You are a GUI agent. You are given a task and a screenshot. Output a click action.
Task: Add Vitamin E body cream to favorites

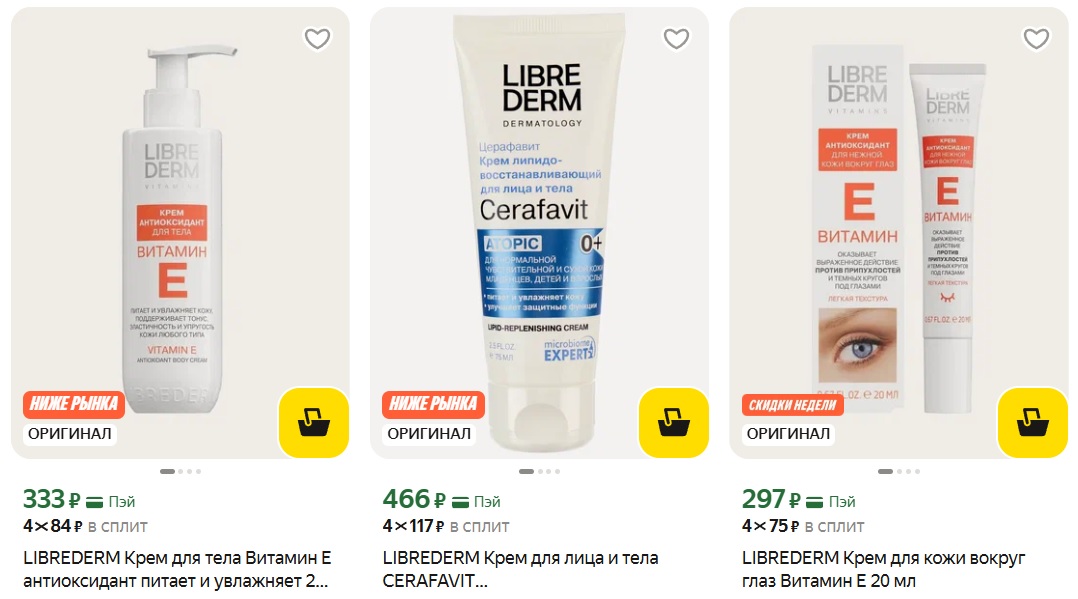click(x=317, y=39)
